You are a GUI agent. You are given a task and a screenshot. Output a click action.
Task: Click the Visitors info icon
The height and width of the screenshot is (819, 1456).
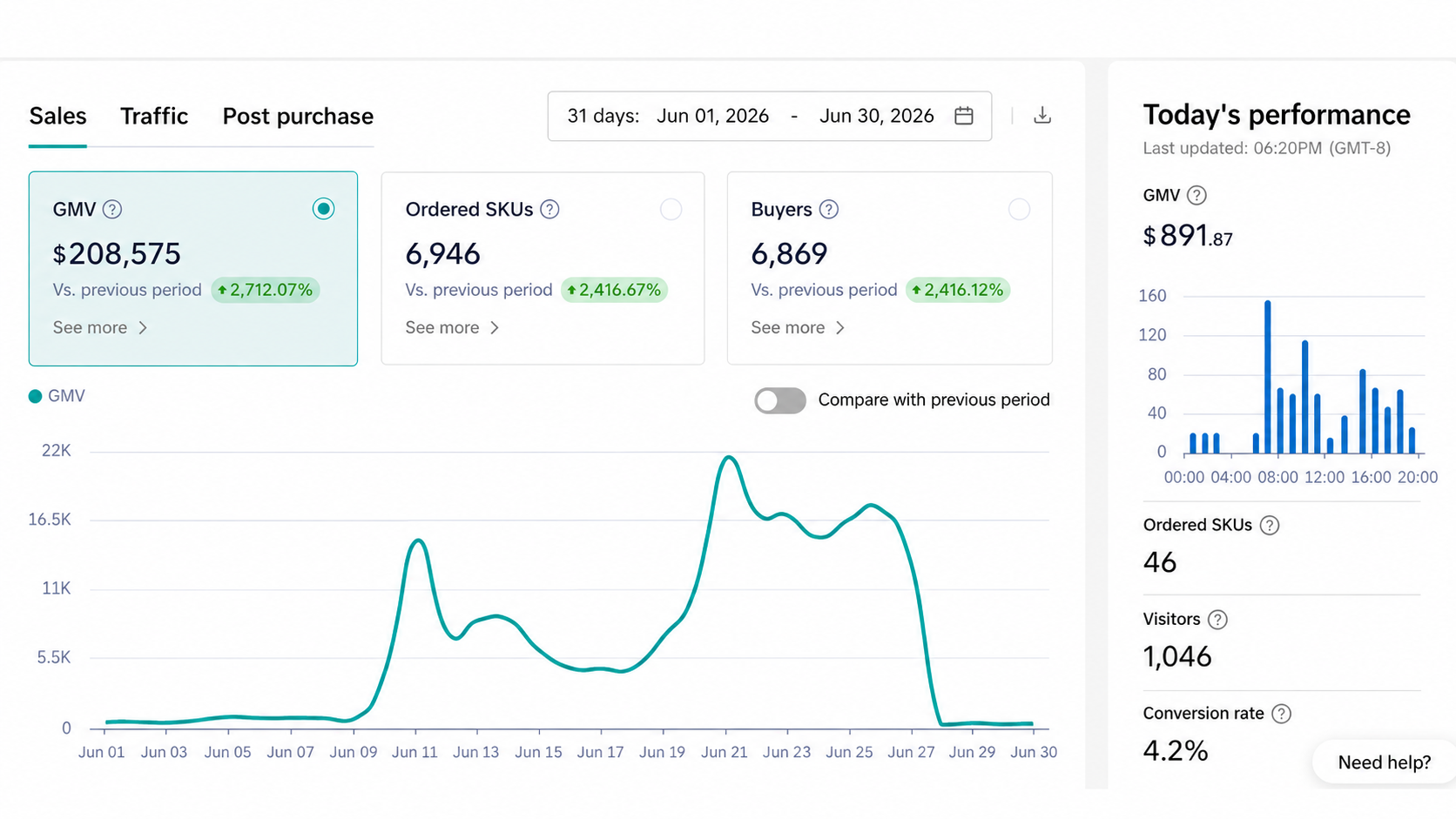point(1217,620)
